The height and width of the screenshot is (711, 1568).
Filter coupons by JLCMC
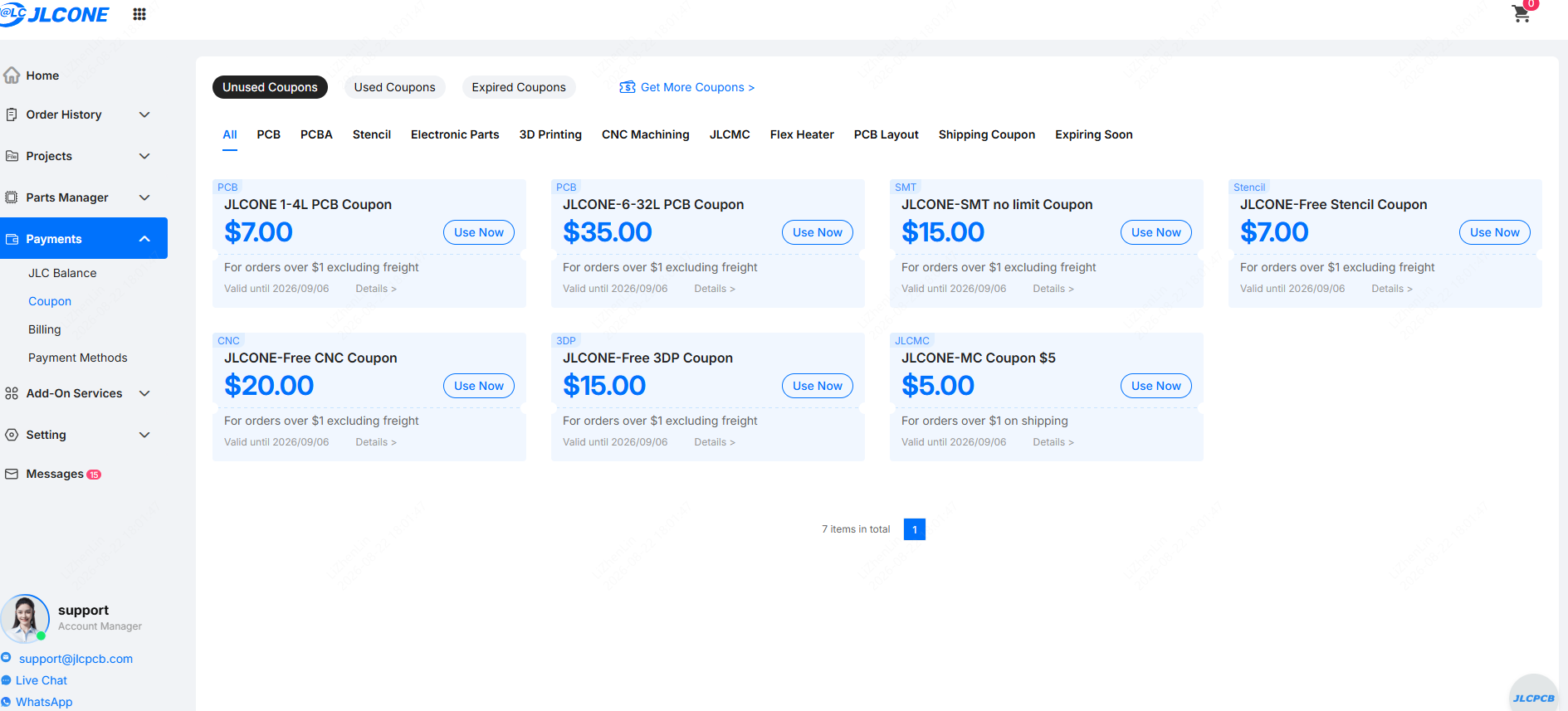[x=730, y=134]
